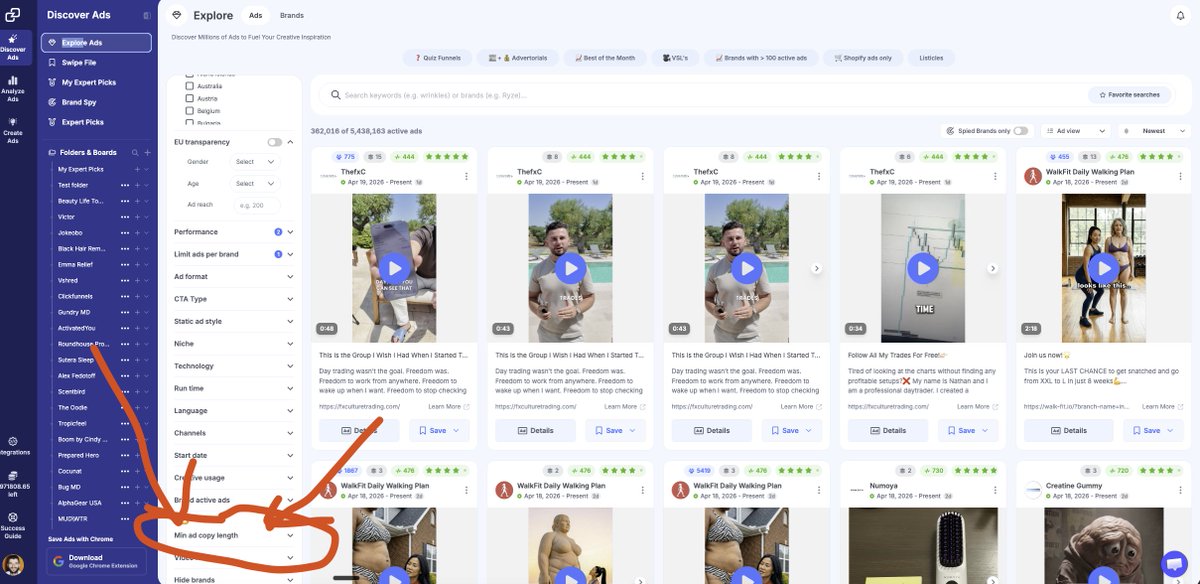
Task: Open the Ad view dropdown
Action: [1075, 131]
